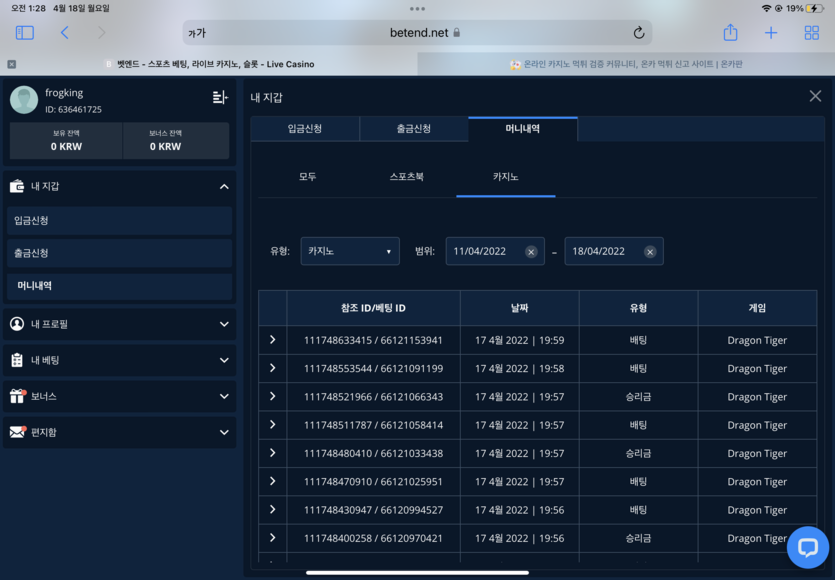Expand the 내 베팅 section chevron

[x=224, y=360]
